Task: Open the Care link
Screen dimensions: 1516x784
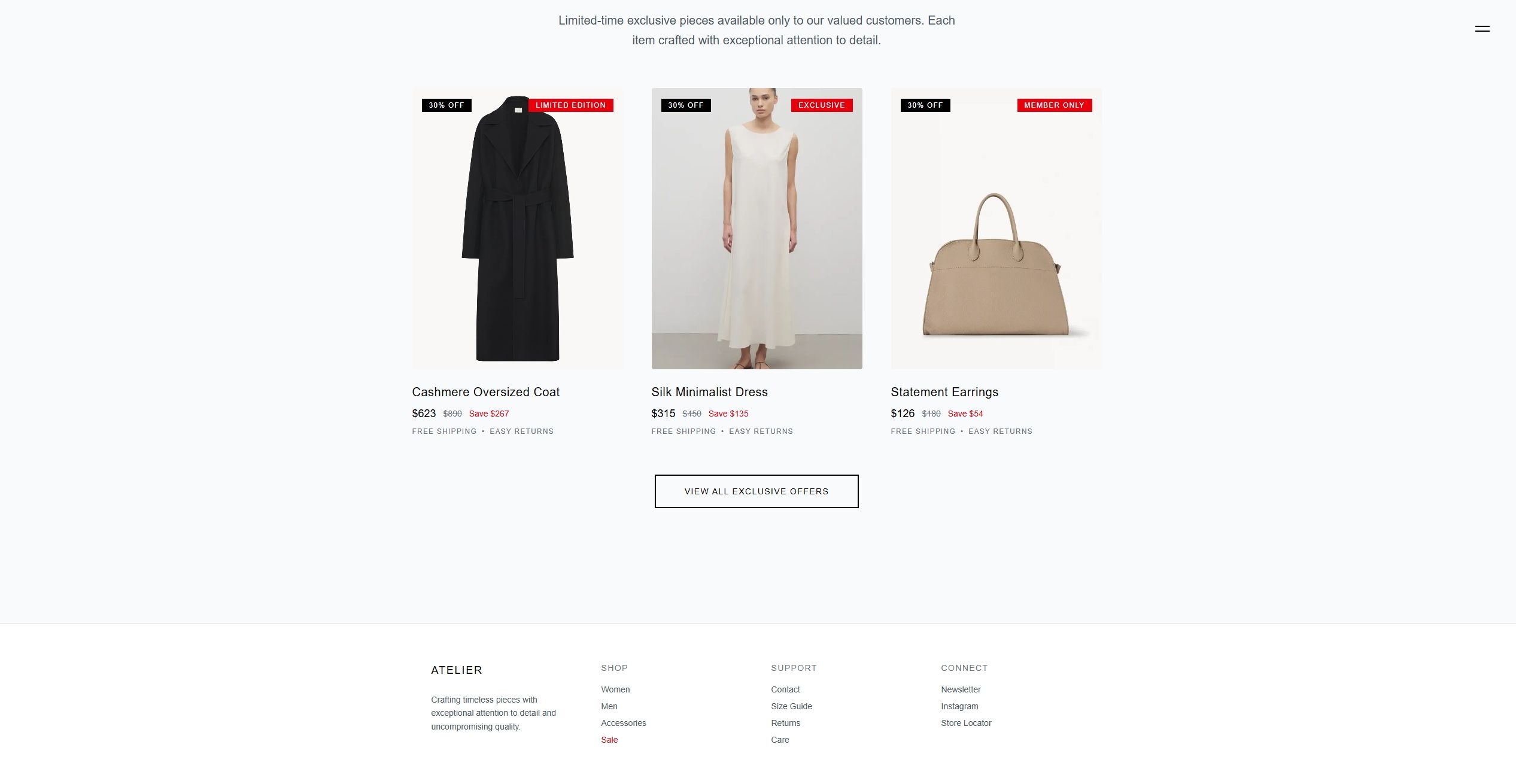Action: pyautogui.click(x=780, y=740)
